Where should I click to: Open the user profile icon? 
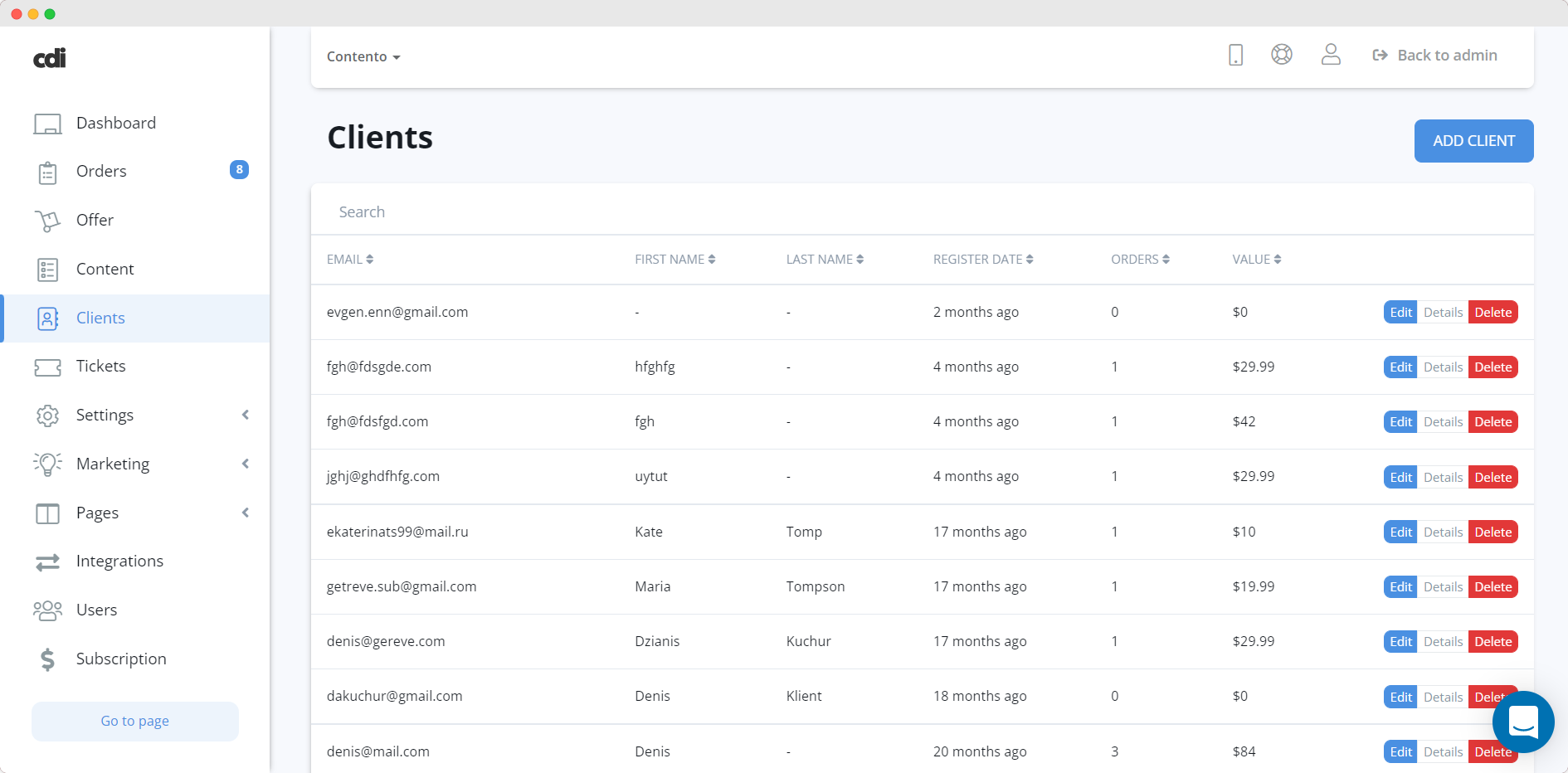pyautogui.click(x=1331, y=55)
